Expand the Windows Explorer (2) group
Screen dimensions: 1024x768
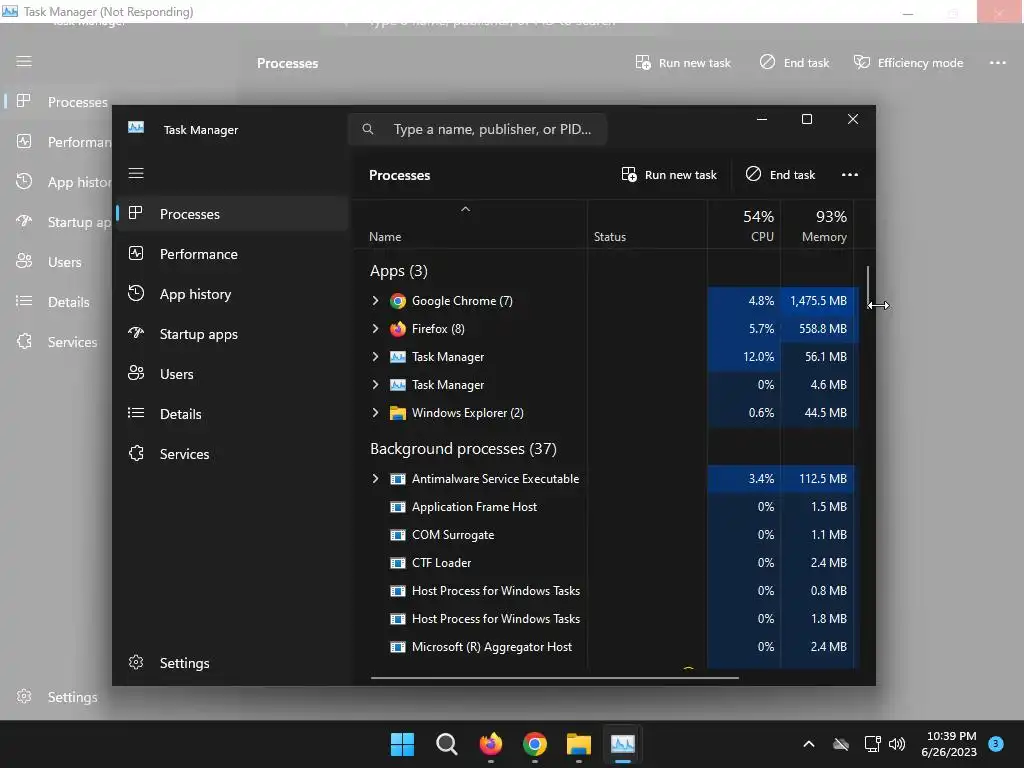coord(376,413)
